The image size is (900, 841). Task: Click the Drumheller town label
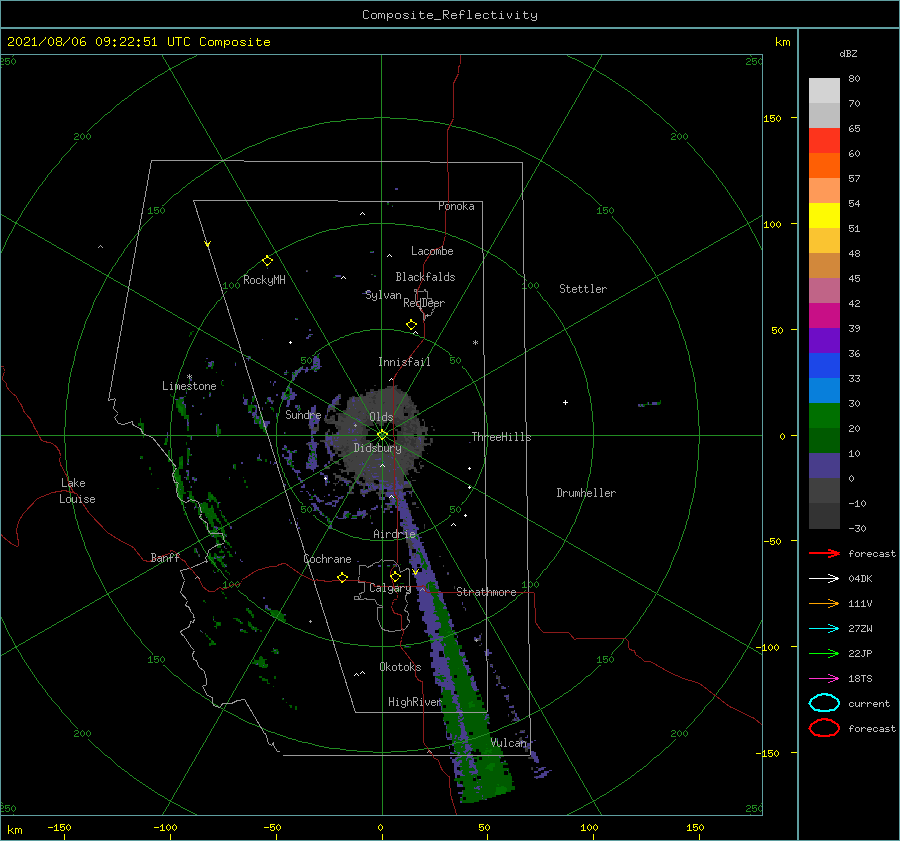(586, 493)
